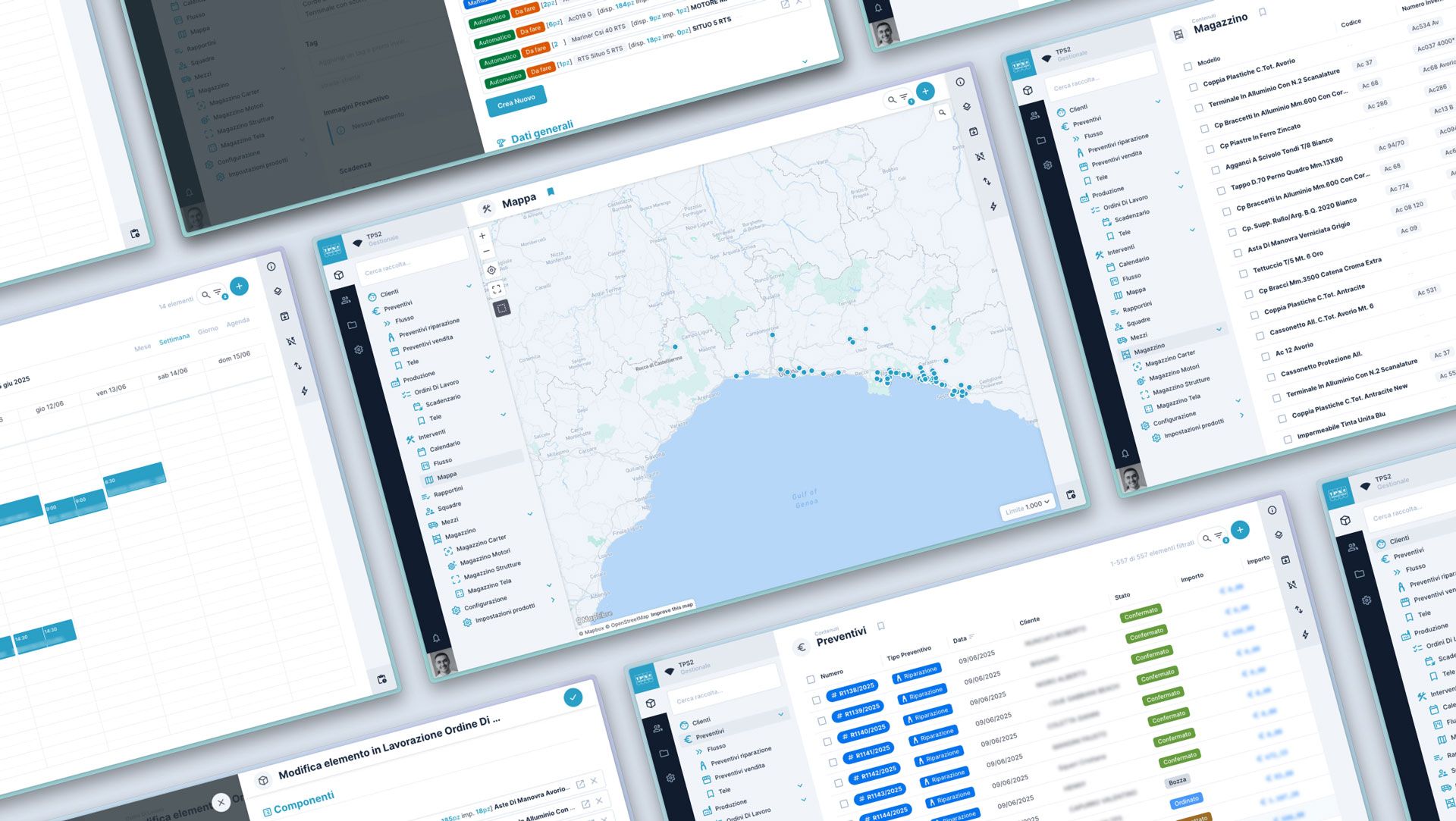Add new item in Preventivi window
The height and width of the screenshot is (821, 1456).
click(x=1240, y=530)
